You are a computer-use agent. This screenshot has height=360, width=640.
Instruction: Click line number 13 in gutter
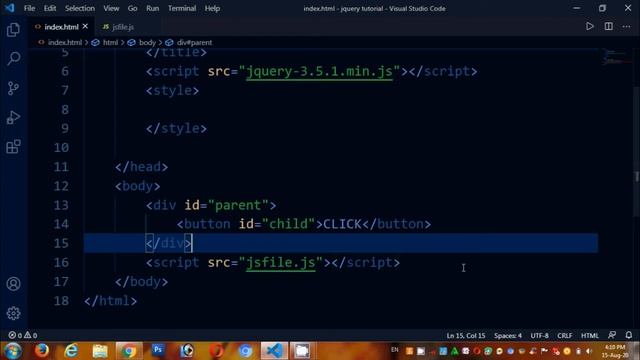coord(61,205)
